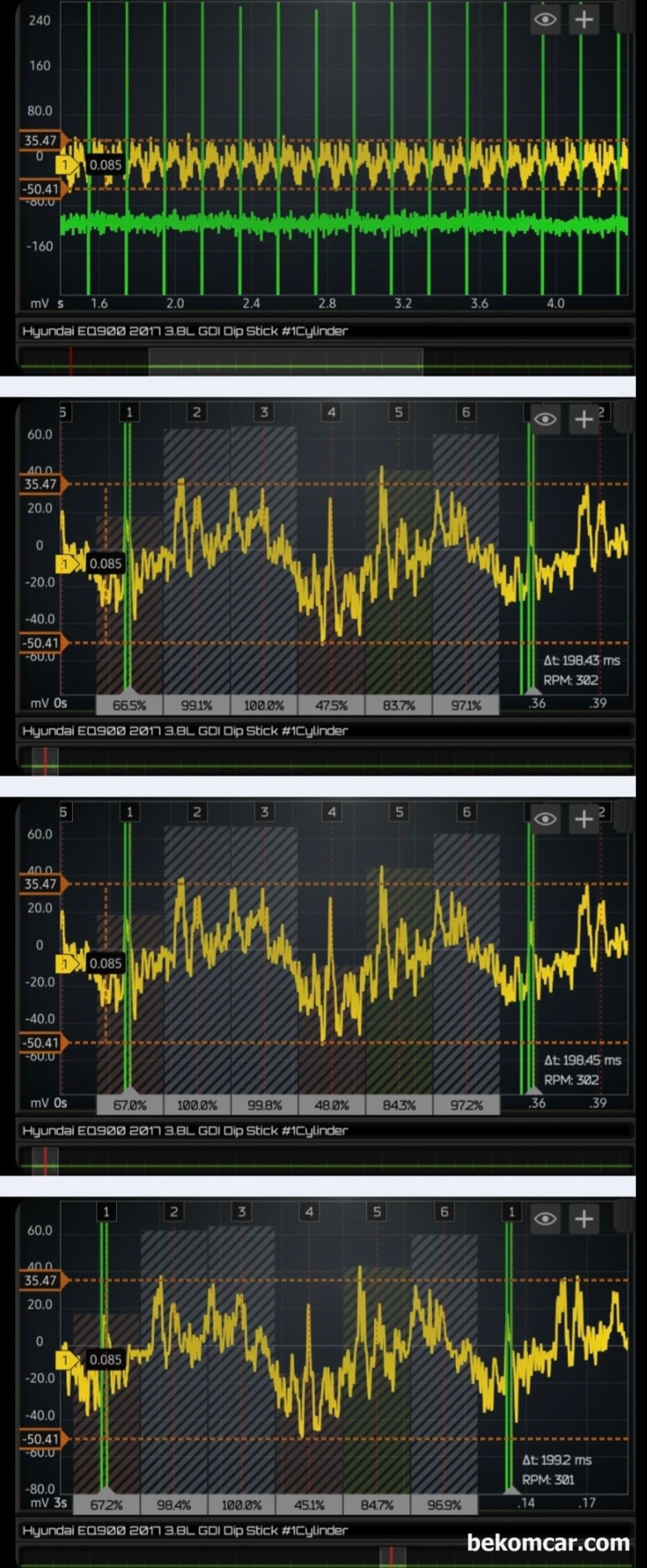This screenshot has width=647, height=1568.
Task: Click plus icon in the Δt 199.2 ms chart
Action: click(584, 1219)
